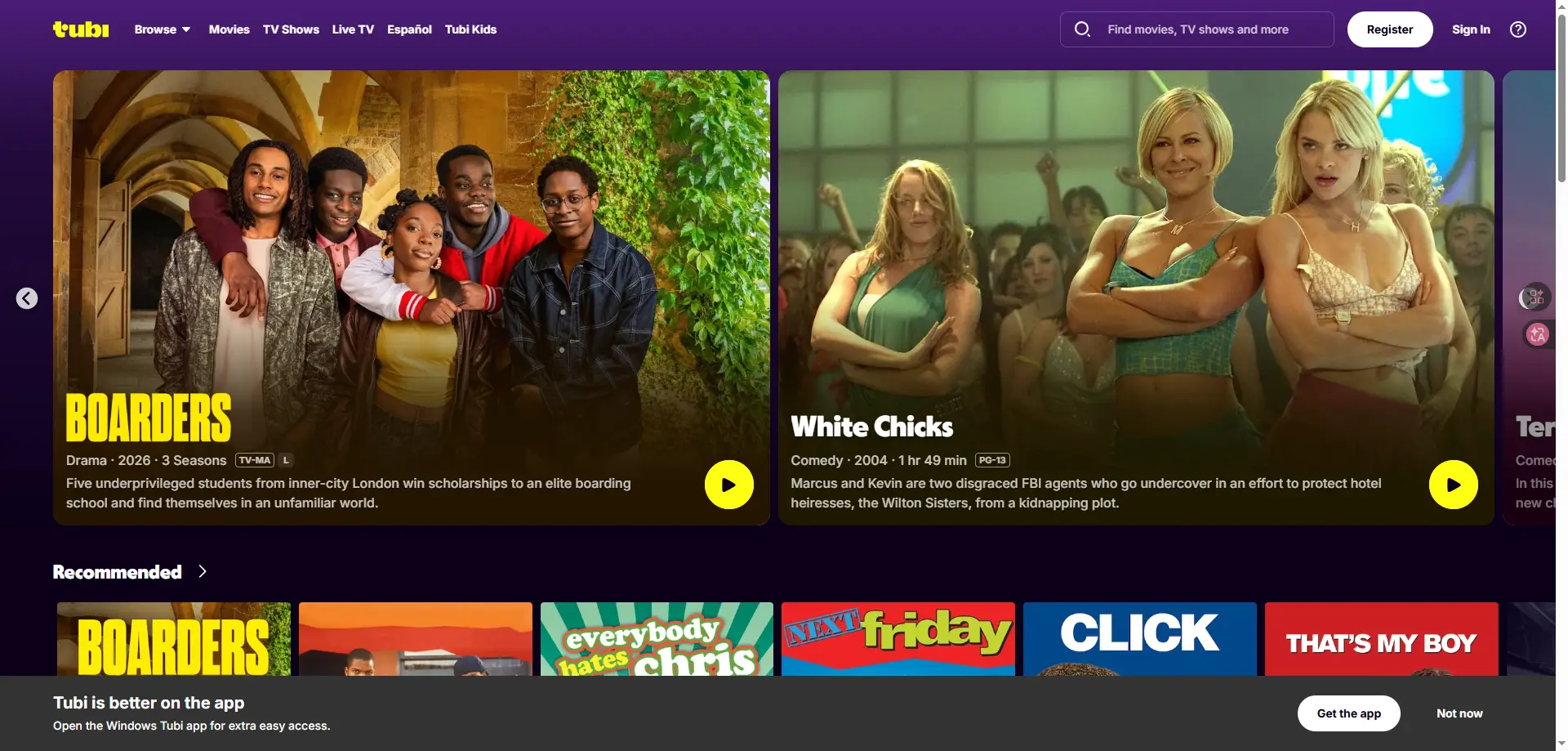
Task: Click the page vertical scrollbar
Action: [x=1561, y=376]
